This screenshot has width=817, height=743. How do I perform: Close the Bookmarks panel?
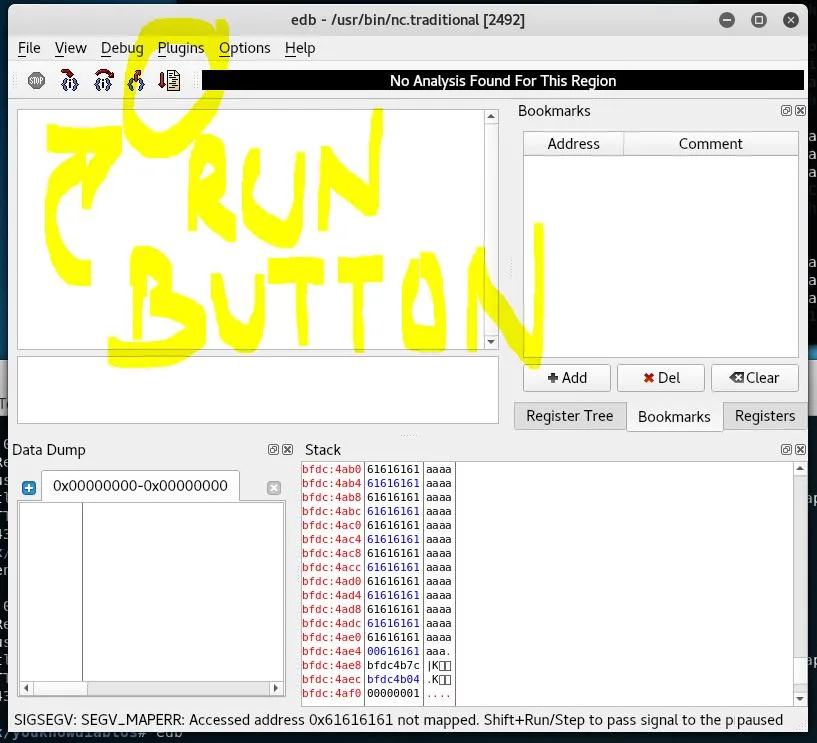point(800,110)
